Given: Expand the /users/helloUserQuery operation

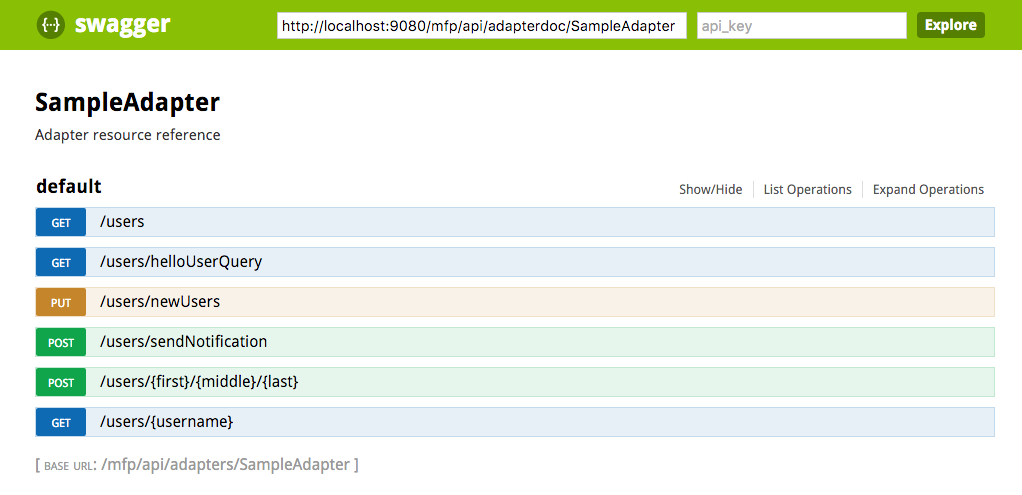Looking at the screenshot, I should [x=181, y=262].
